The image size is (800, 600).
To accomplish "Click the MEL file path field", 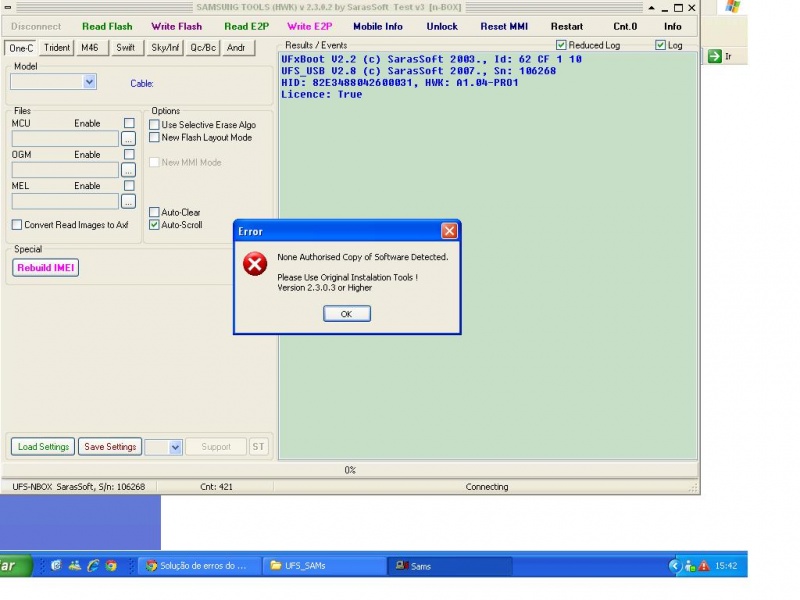I will 65,202.
